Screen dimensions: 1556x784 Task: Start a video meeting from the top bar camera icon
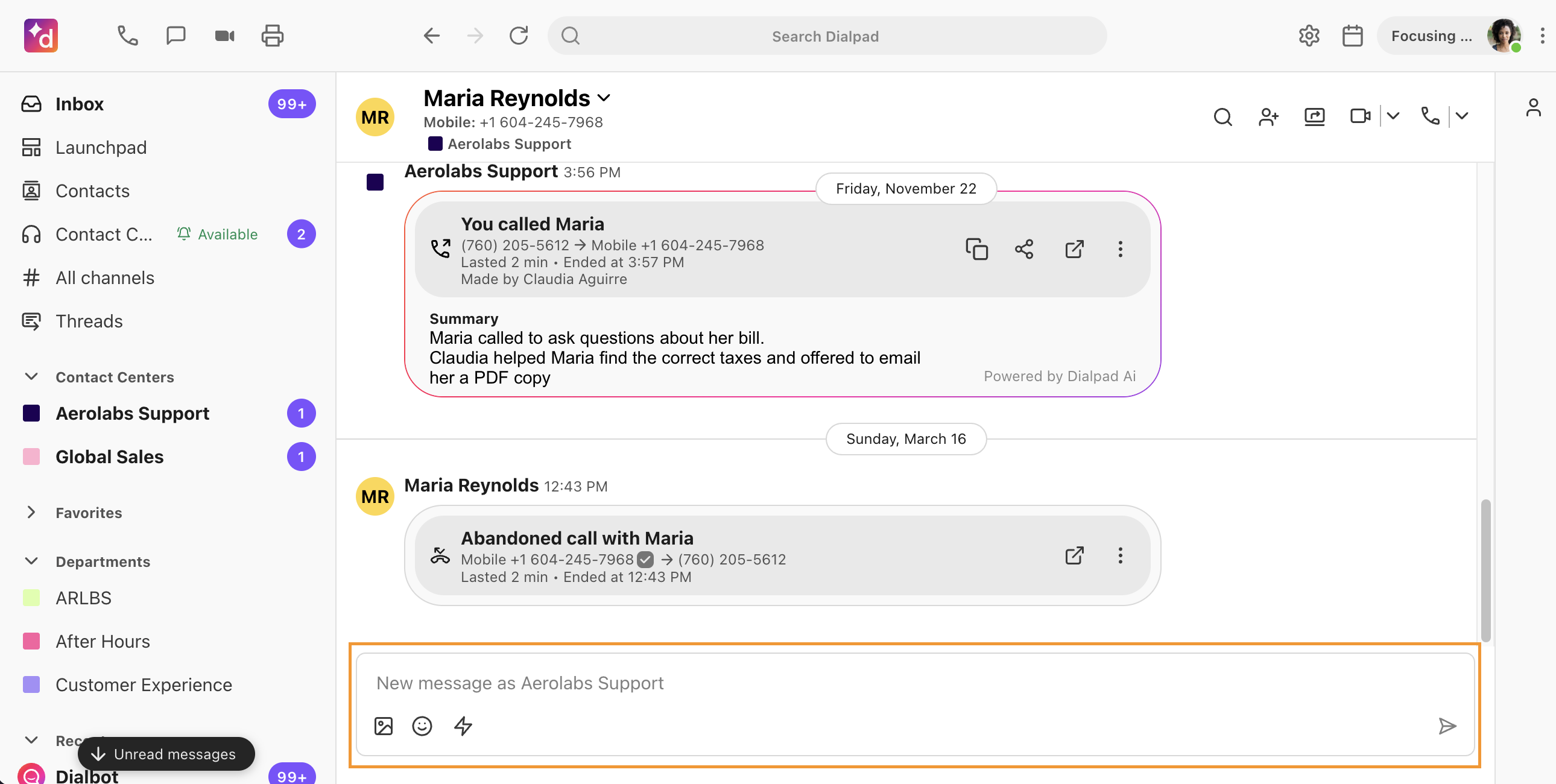coord(225,36)
